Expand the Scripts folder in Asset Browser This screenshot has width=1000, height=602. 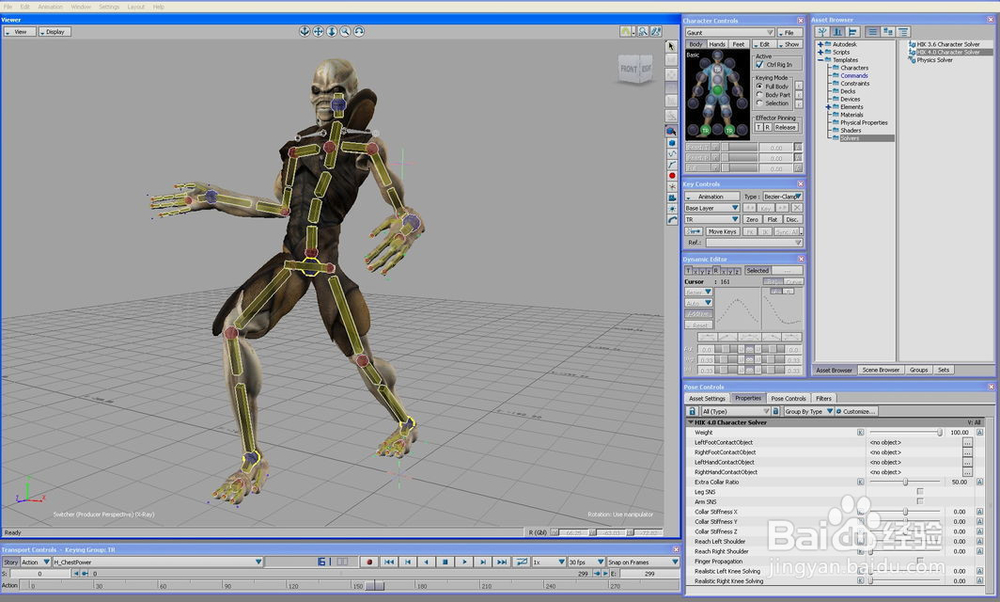(x=821, y=52)
